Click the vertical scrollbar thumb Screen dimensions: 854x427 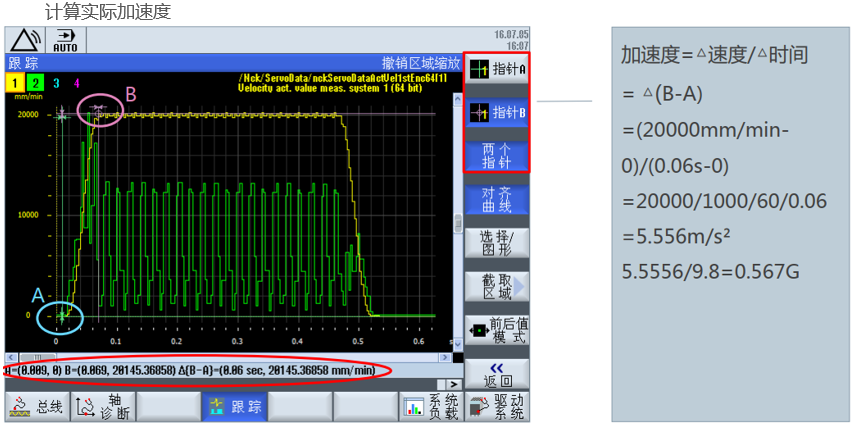pyautogui.click(x=458, y=223)
